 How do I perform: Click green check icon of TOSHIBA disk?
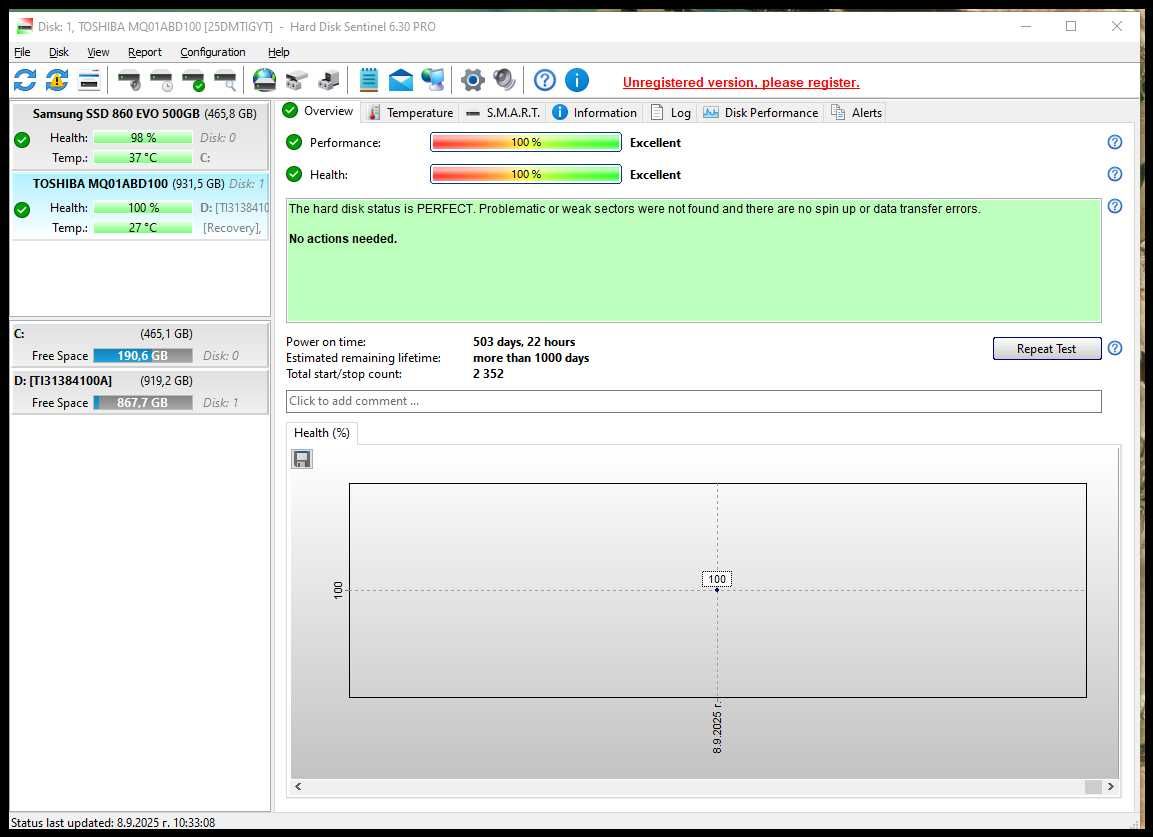pyautogui.click(x=22, y=210)
